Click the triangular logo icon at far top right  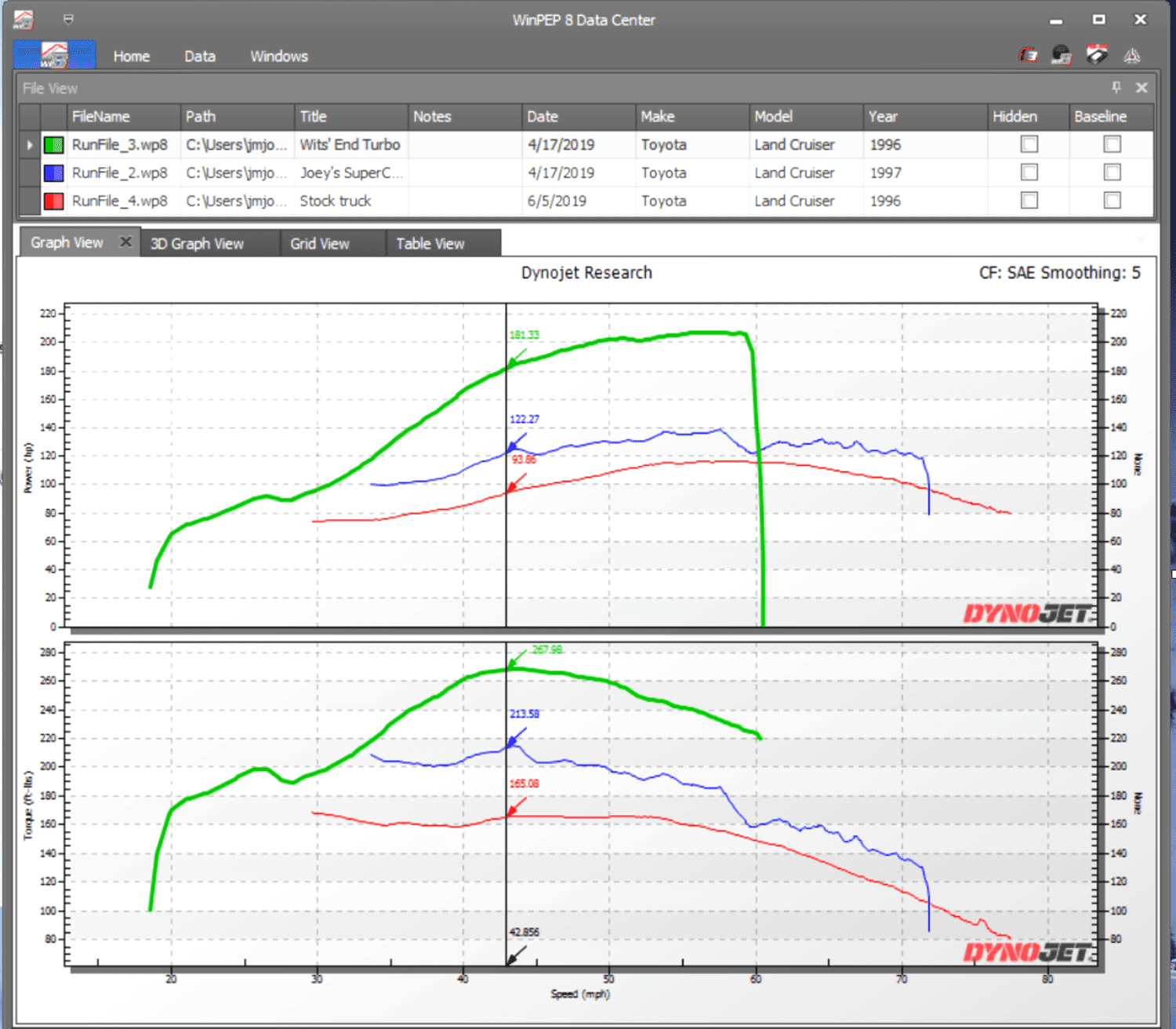[1131, 56]
